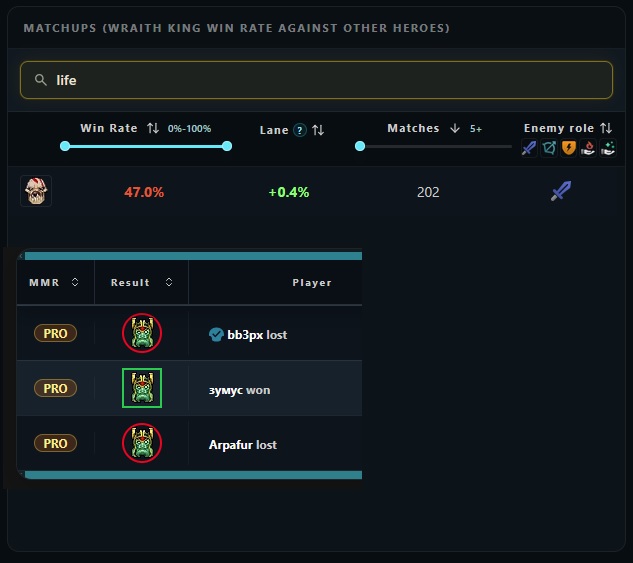
Task: Sort matchups by Win Rate arrows
Action: pyautogui.click(x=153, y=128)
